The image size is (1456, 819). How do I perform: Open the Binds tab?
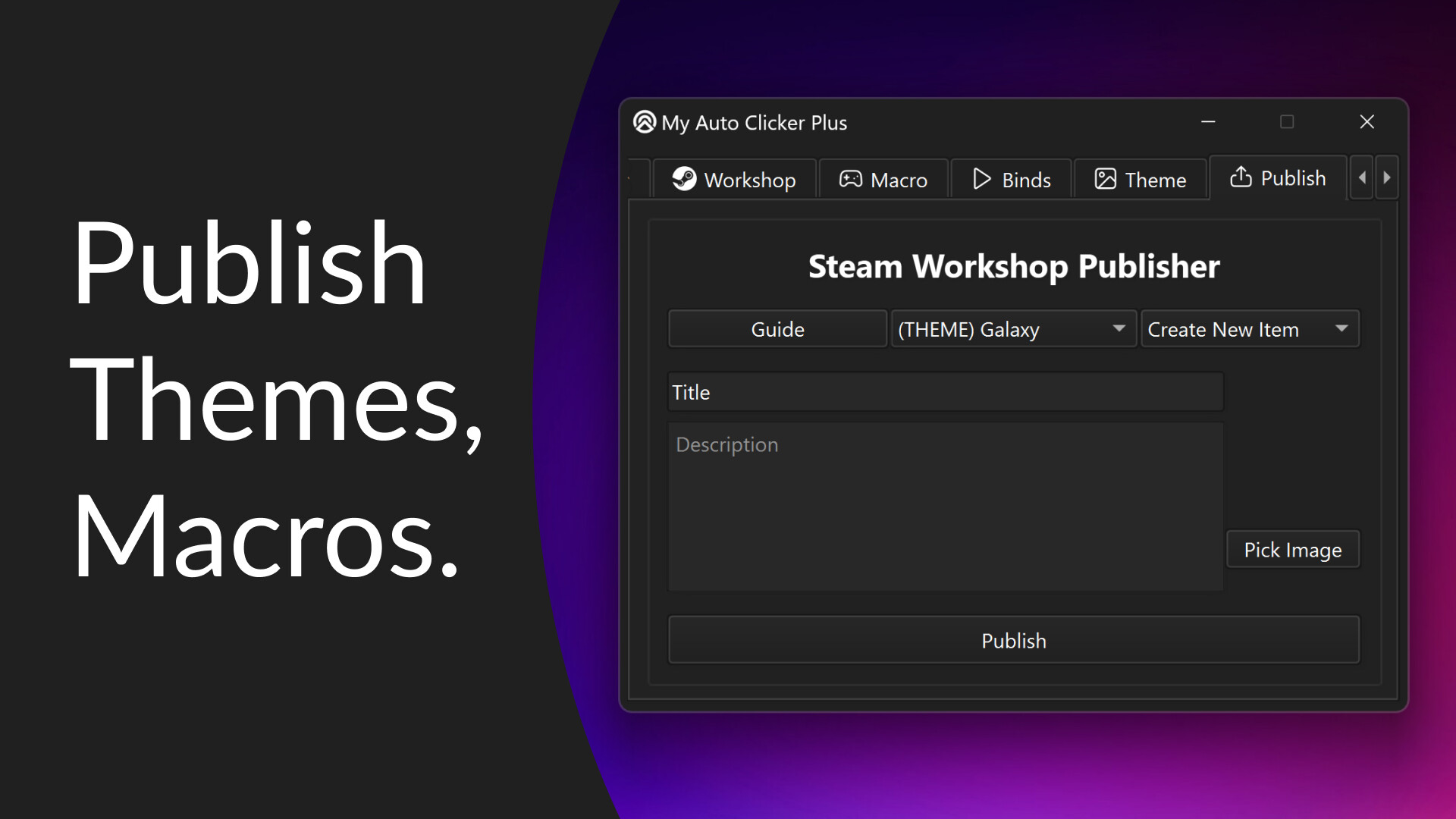tap(1011, 179)
